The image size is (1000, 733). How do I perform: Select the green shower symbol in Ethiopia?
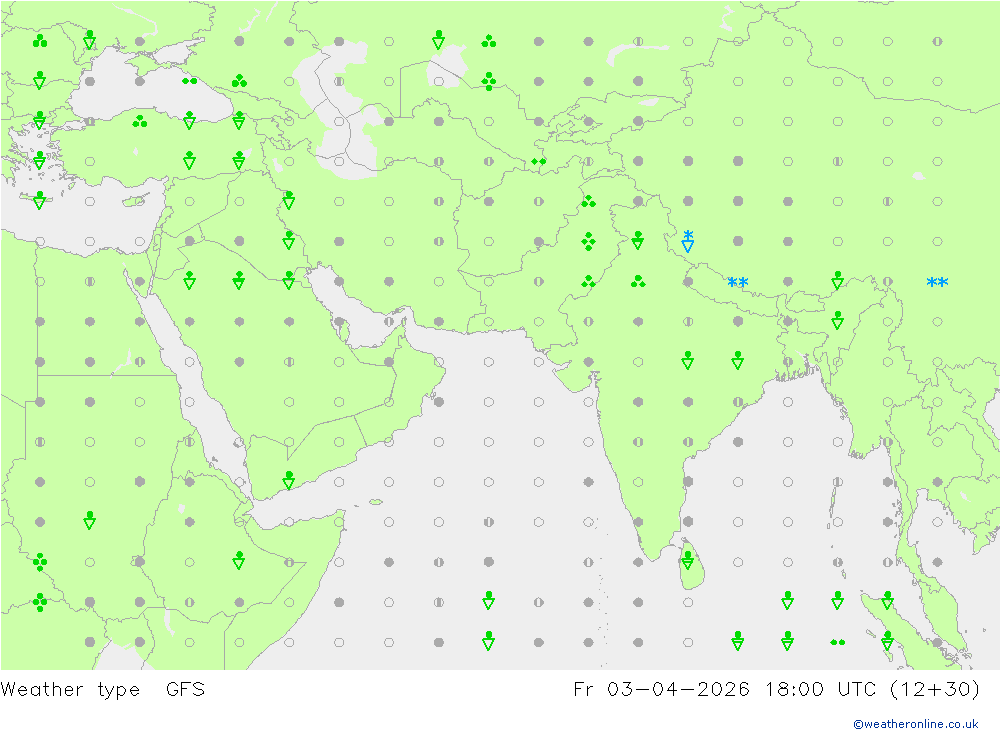click(239, 560)
